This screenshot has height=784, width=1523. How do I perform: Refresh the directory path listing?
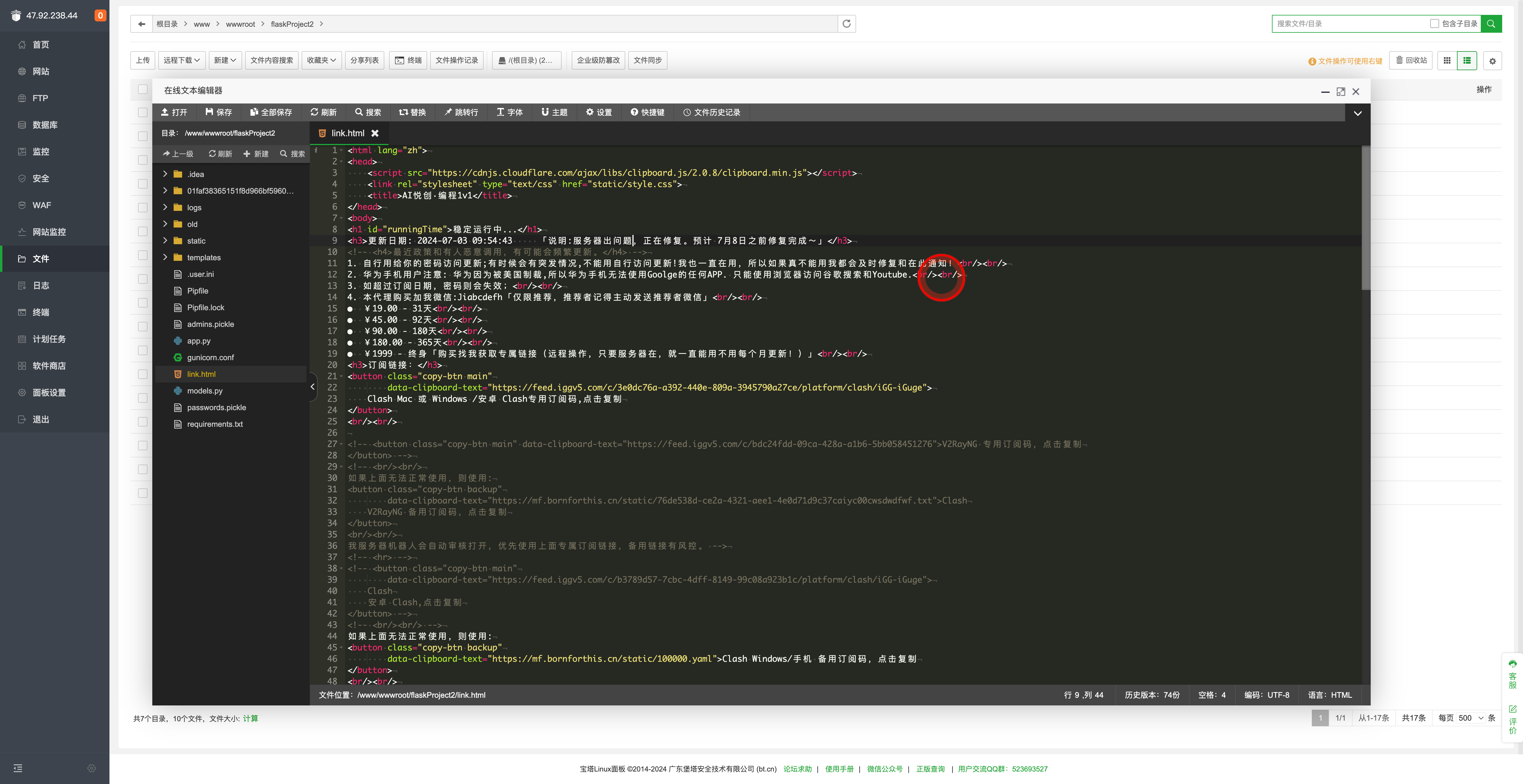(847, 24)
